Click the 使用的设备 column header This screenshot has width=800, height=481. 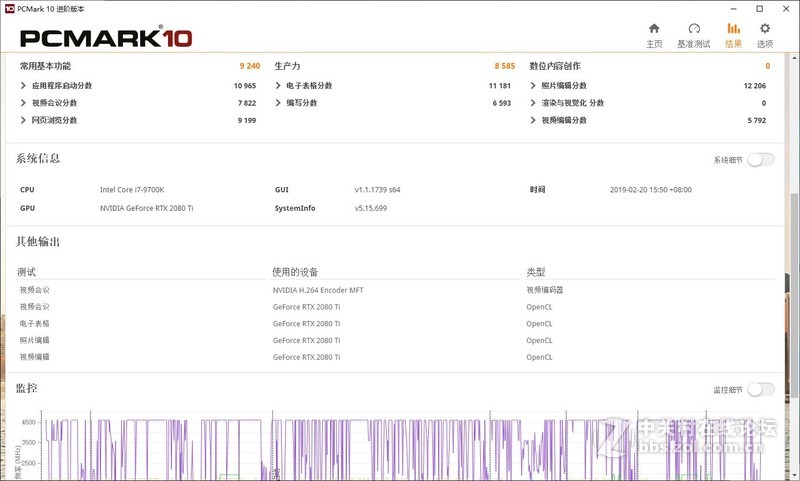(295, 272)
